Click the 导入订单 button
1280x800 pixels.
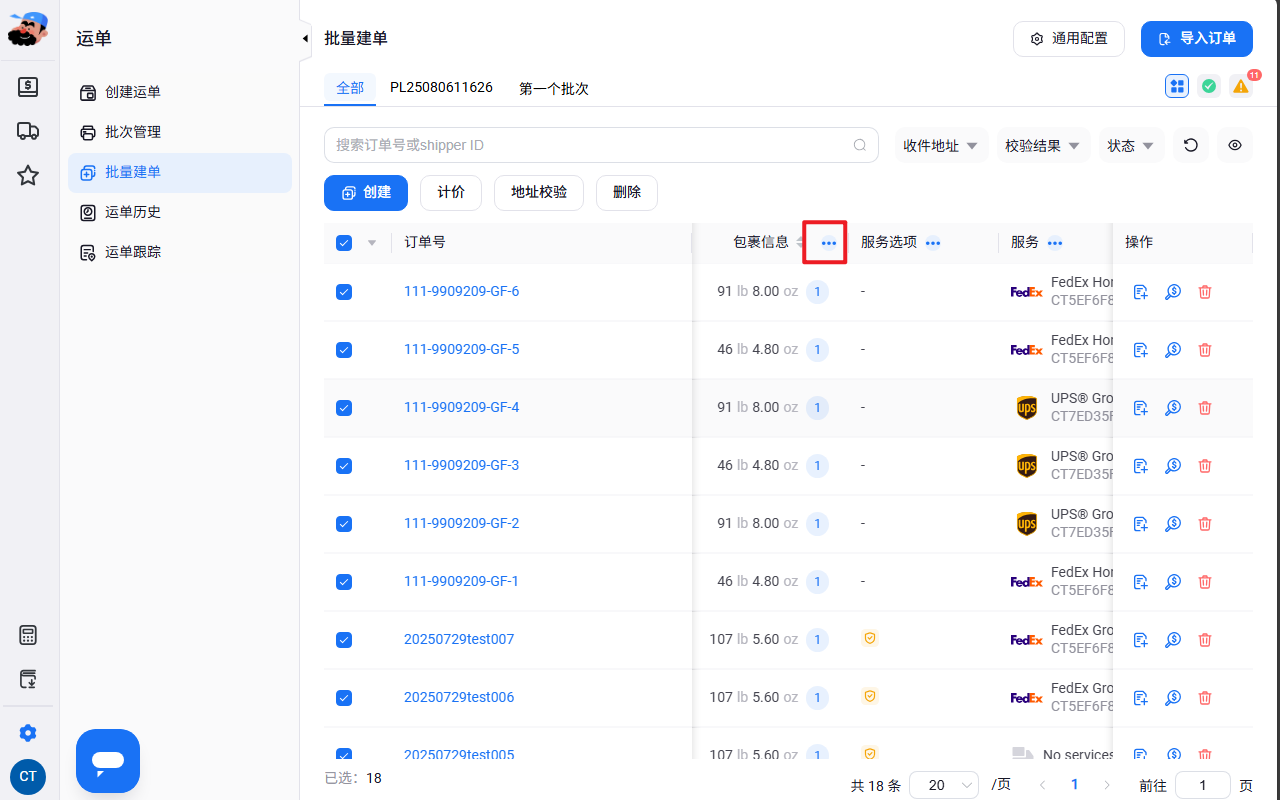(x=1197, y=39)
